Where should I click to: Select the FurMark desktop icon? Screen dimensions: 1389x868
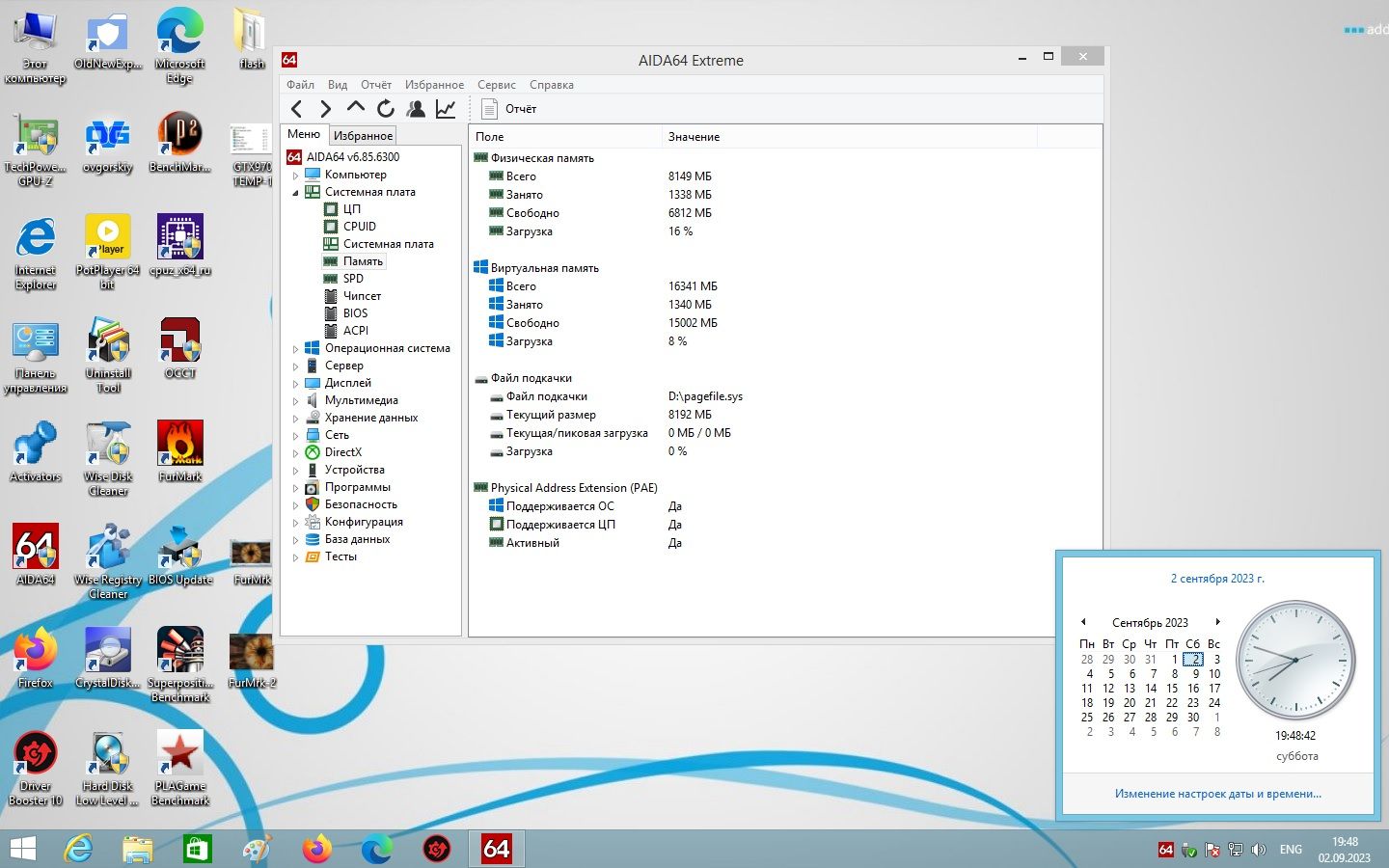pyautogui.click(x=180, y=451)
